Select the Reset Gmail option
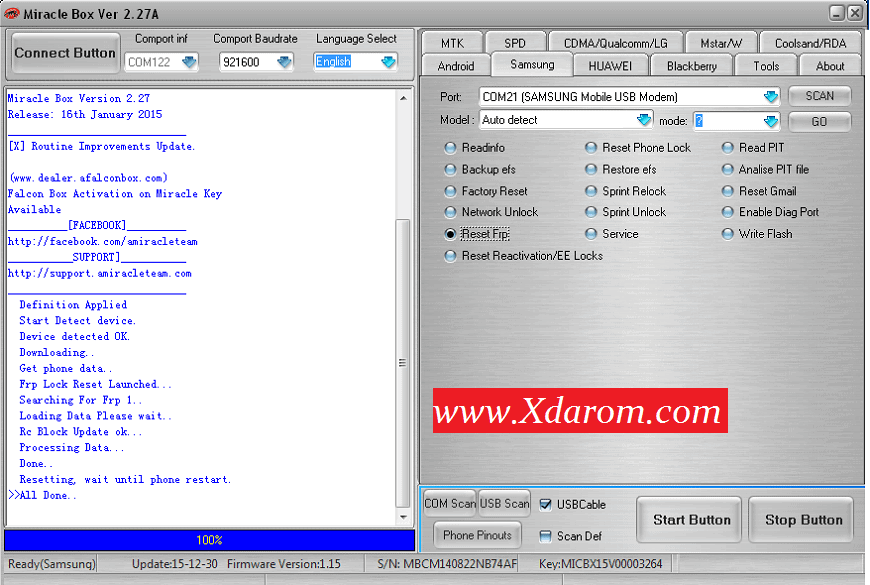This screenshot has width=870, height=585. (727, 191)
